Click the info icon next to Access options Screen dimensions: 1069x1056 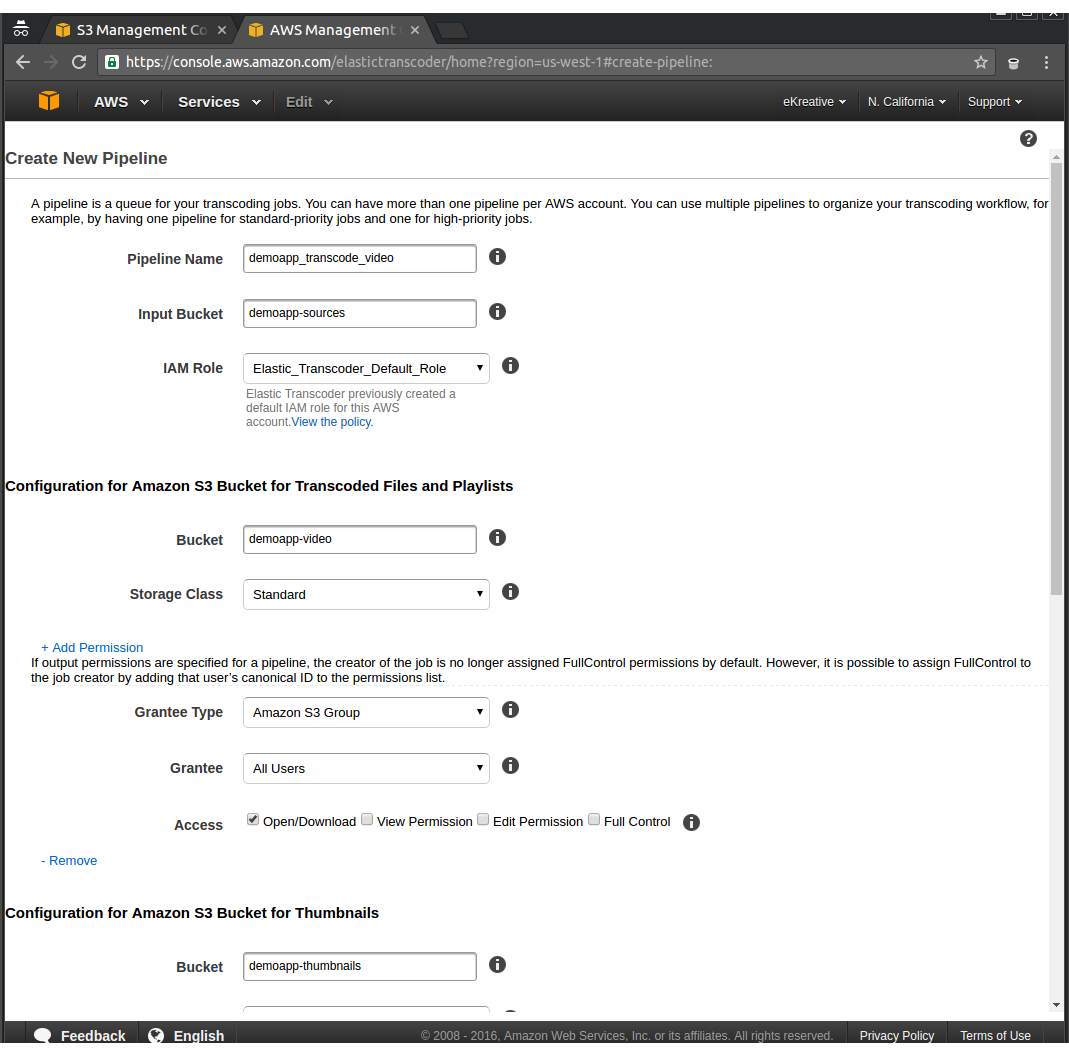(x=691, y=822)
